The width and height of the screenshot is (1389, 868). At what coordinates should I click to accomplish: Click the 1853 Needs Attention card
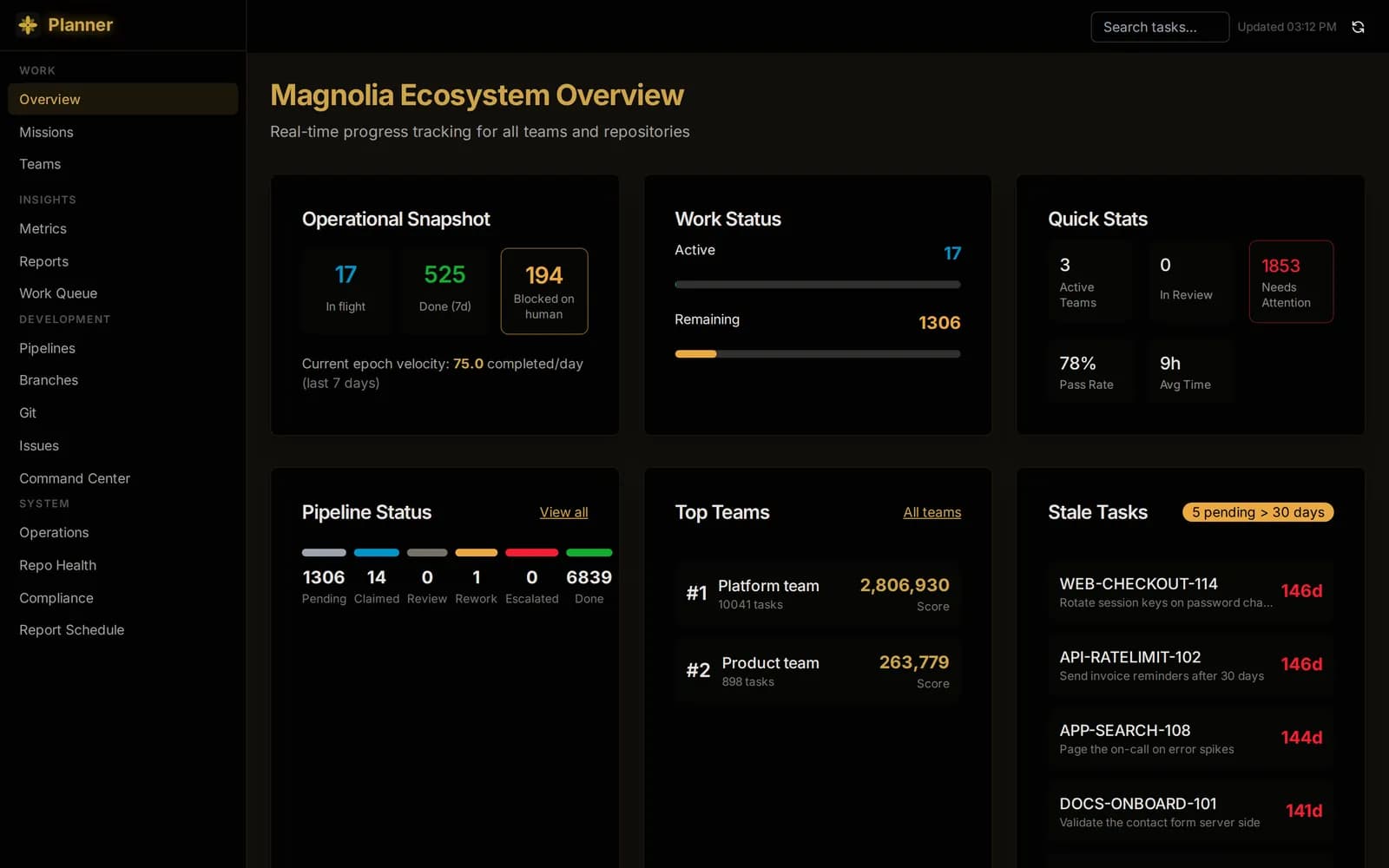pos(1291,281)
